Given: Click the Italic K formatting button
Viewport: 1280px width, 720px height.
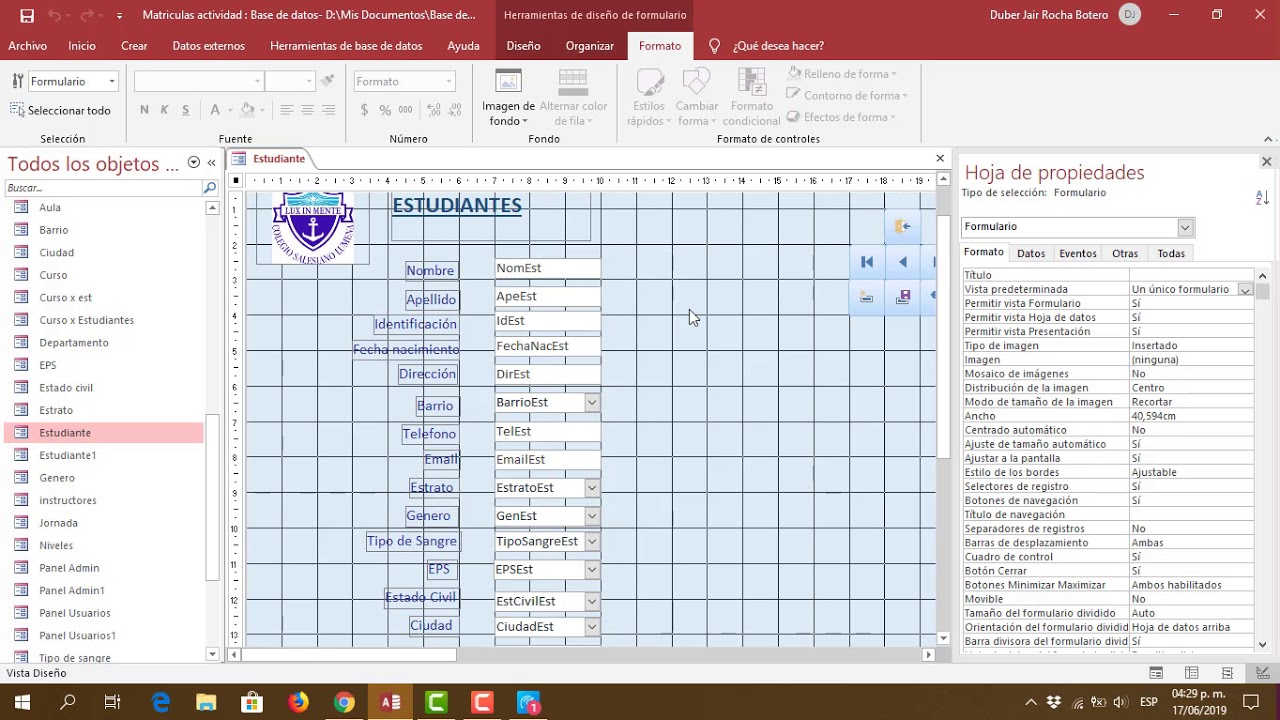Looking at the screenshot, I should [164, 110].
